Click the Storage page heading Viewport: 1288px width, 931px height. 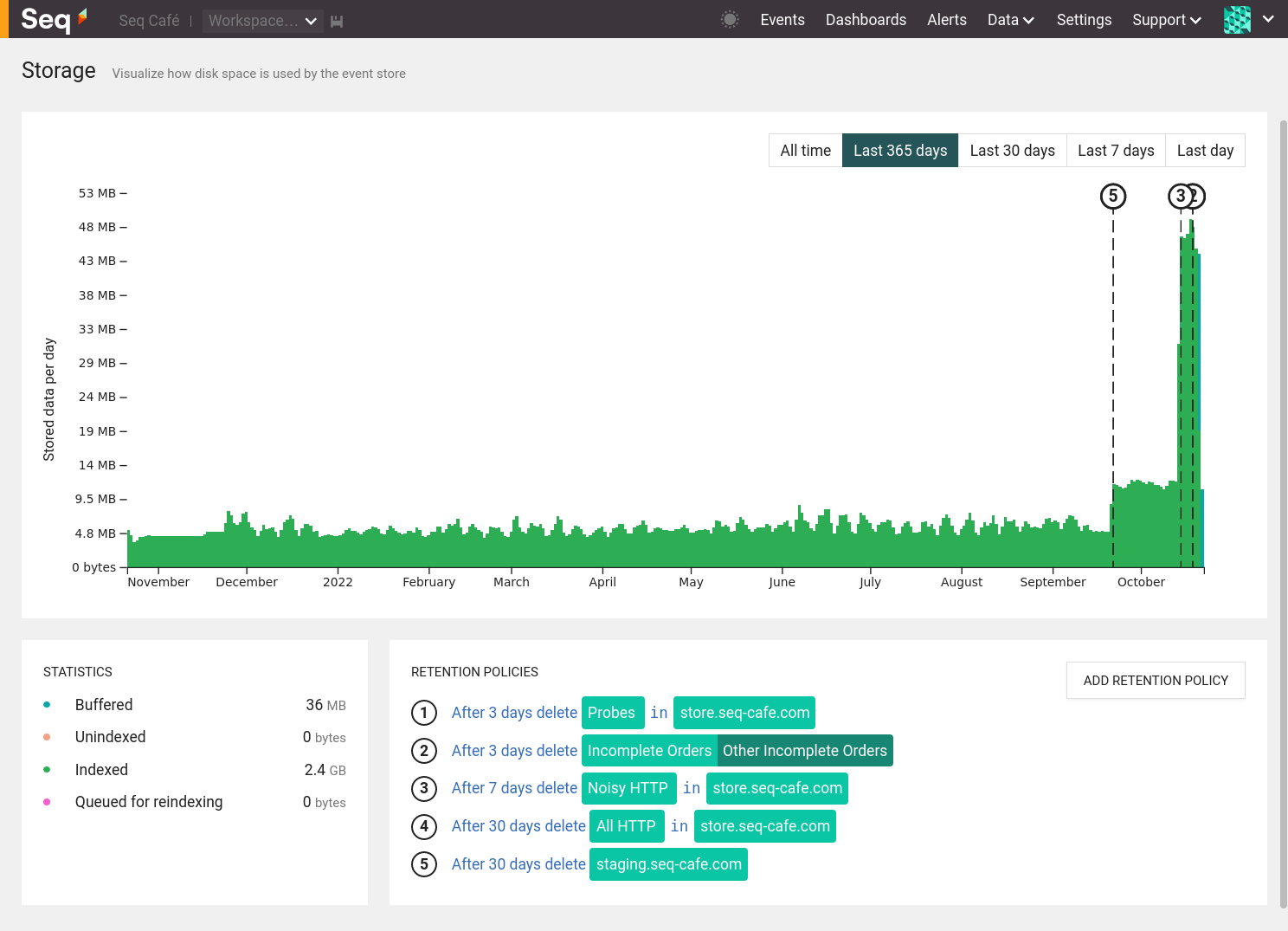59,71
